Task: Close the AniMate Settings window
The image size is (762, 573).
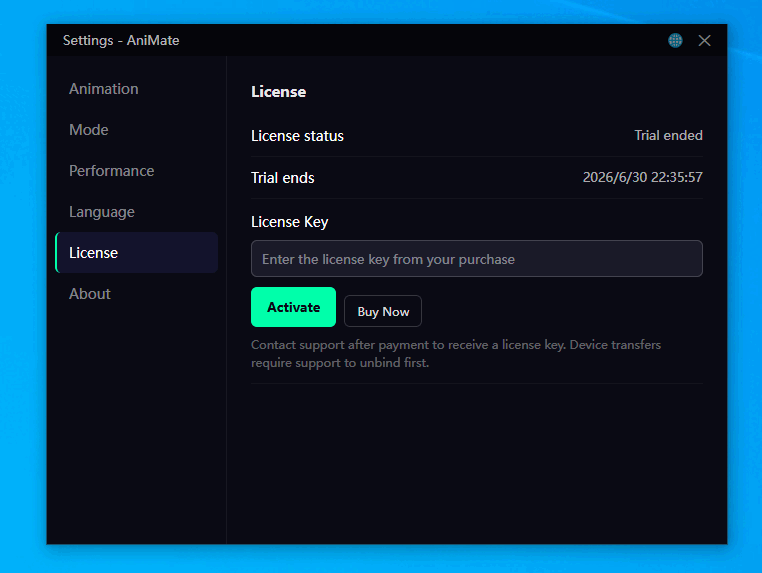Action: pos(704,40)
